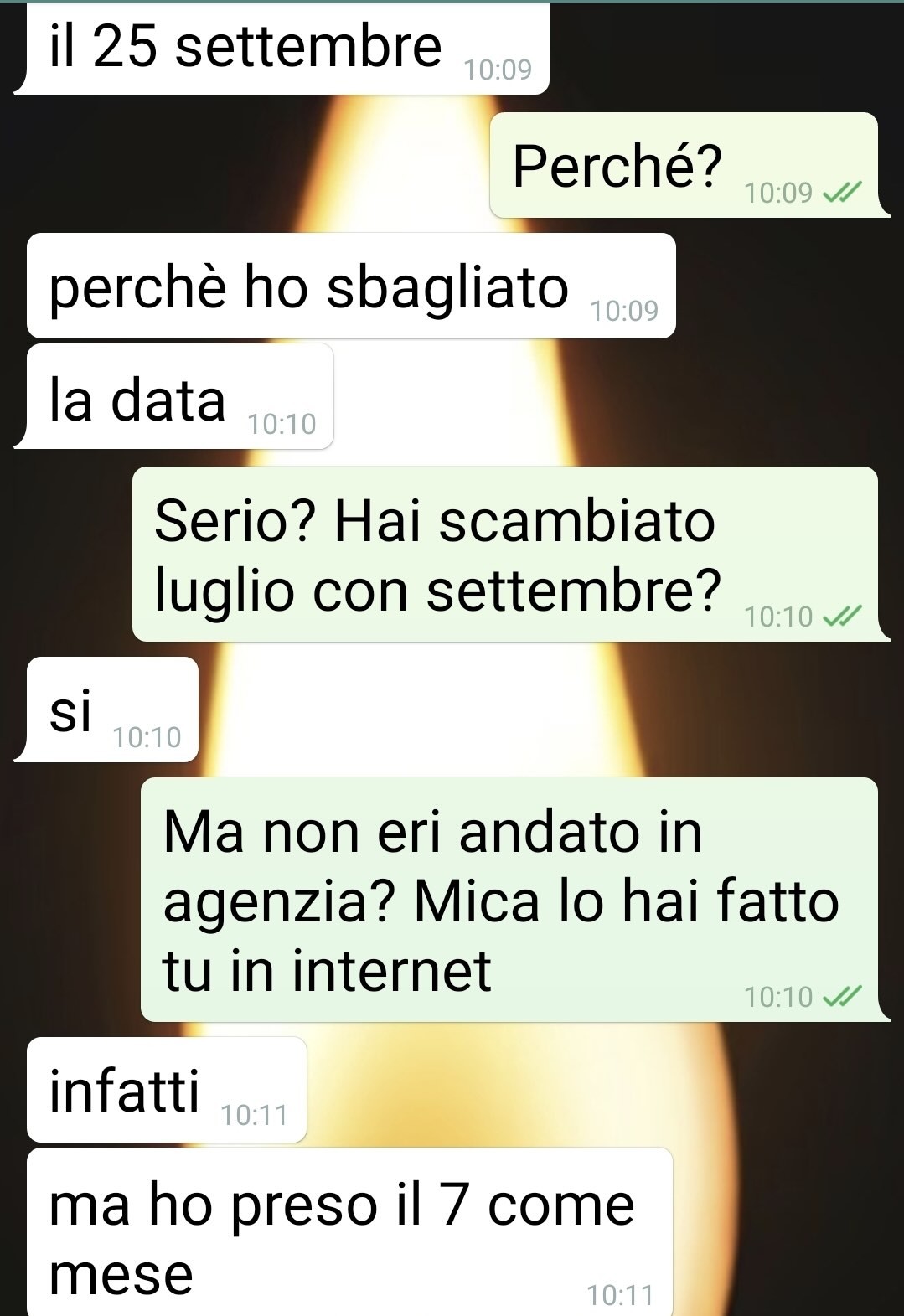Tap the 'la data' message bubble

point(173,397)
